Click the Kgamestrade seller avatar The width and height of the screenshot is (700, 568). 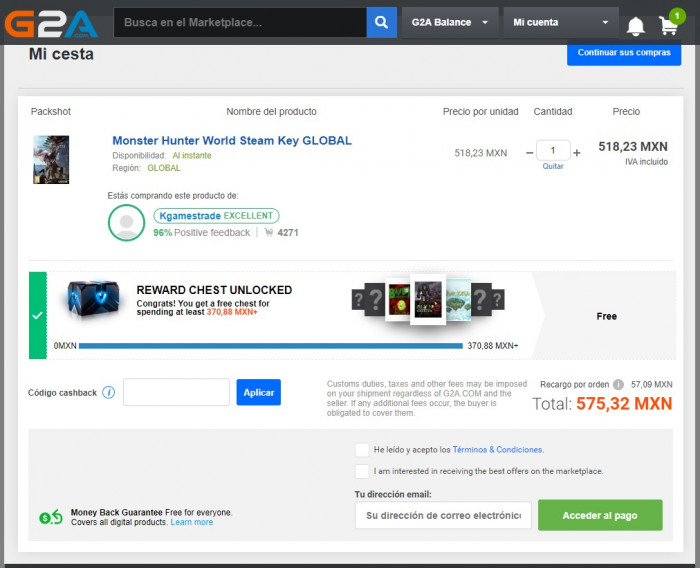click(126, 223)
